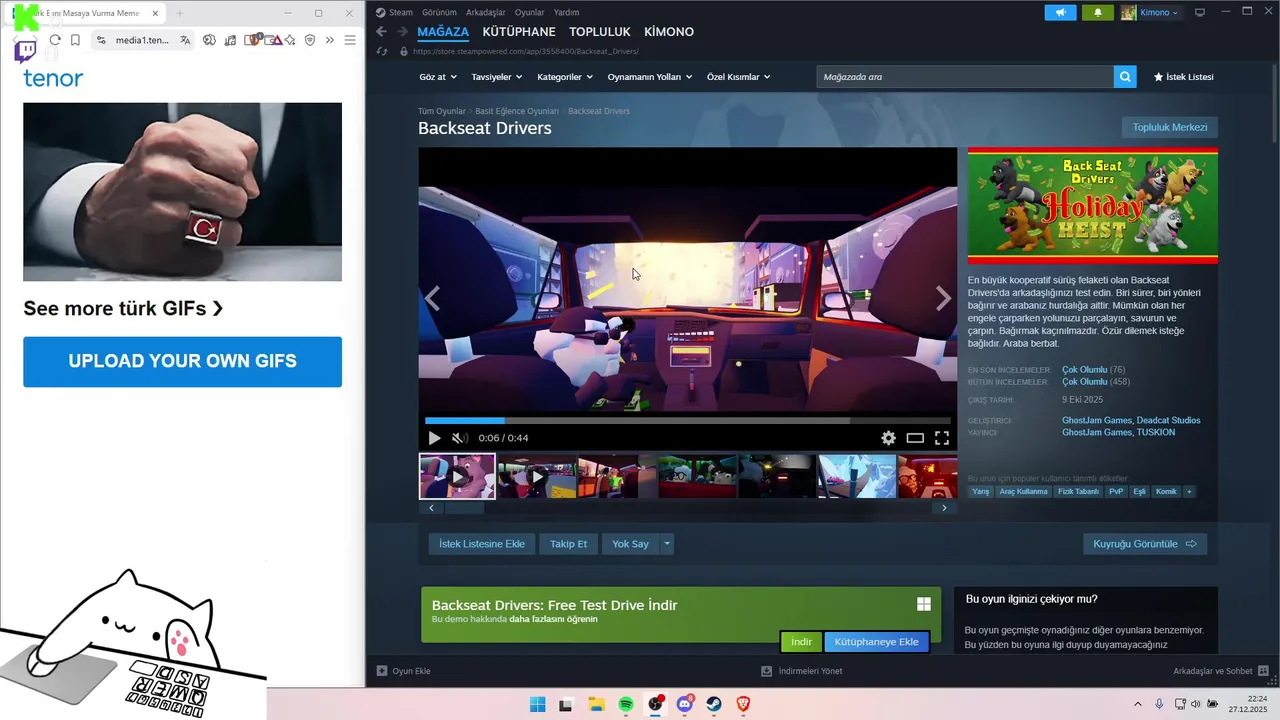Expand Tavsiyeler dropdown
The width and height of the screenshot is (1280, 720).
[x=497, y=77]
